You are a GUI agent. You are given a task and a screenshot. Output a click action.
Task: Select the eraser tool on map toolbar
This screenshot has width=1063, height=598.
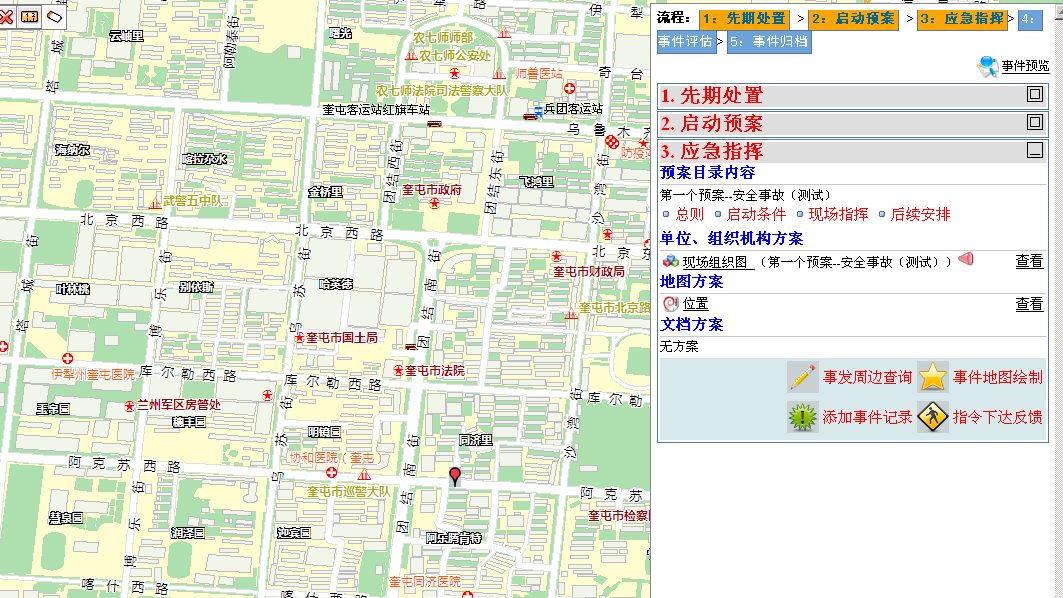click(x=54, y=17)
